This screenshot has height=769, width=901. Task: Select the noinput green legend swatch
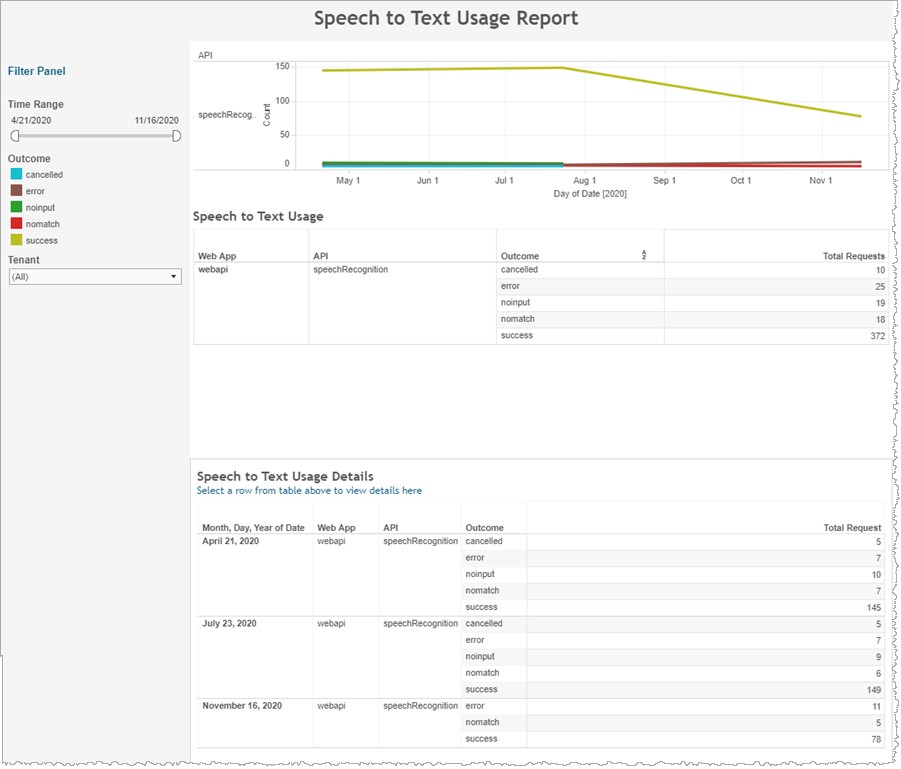[x=15, y=207]
